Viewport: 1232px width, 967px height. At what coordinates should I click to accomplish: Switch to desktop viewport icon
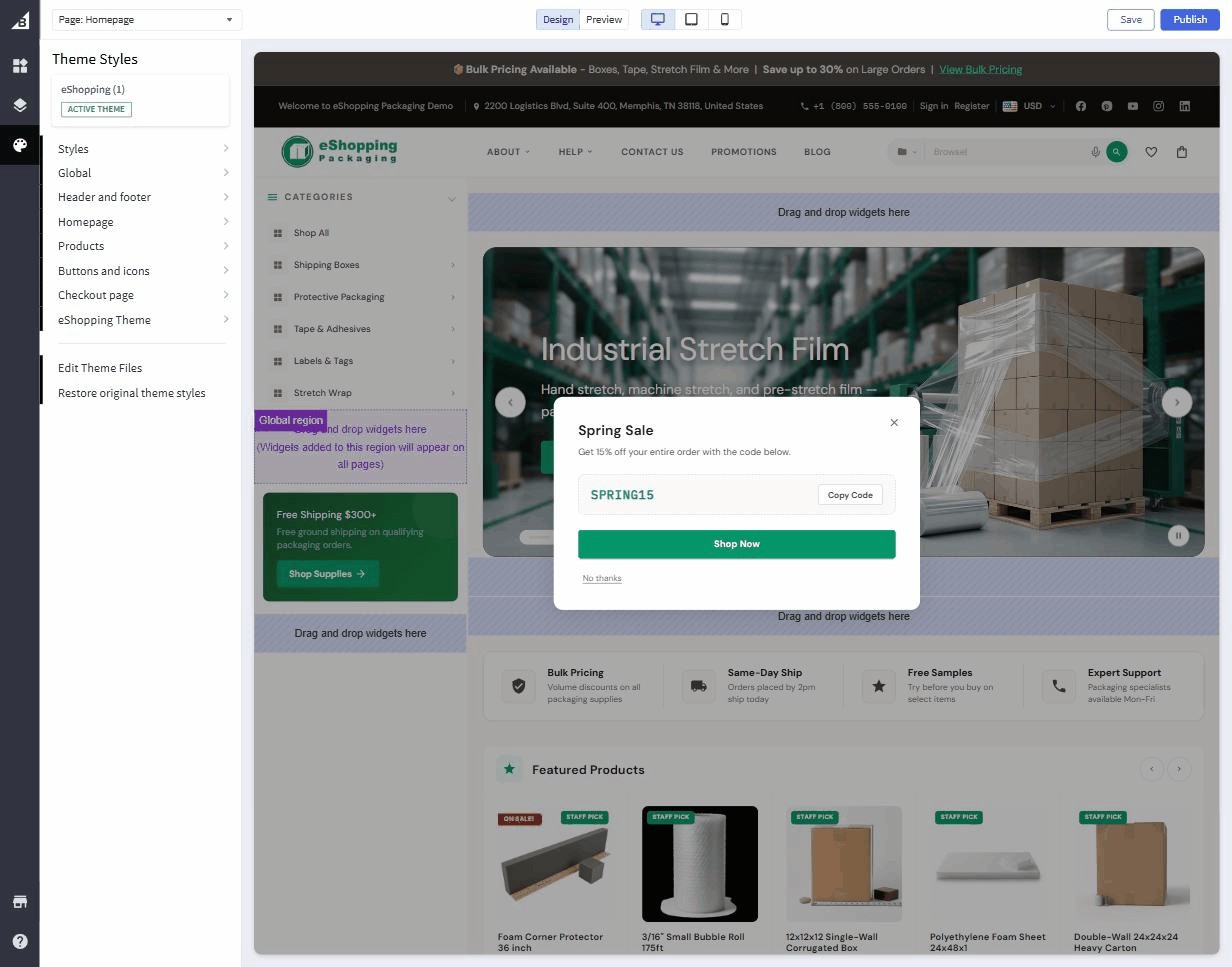(x=657, y=19)
